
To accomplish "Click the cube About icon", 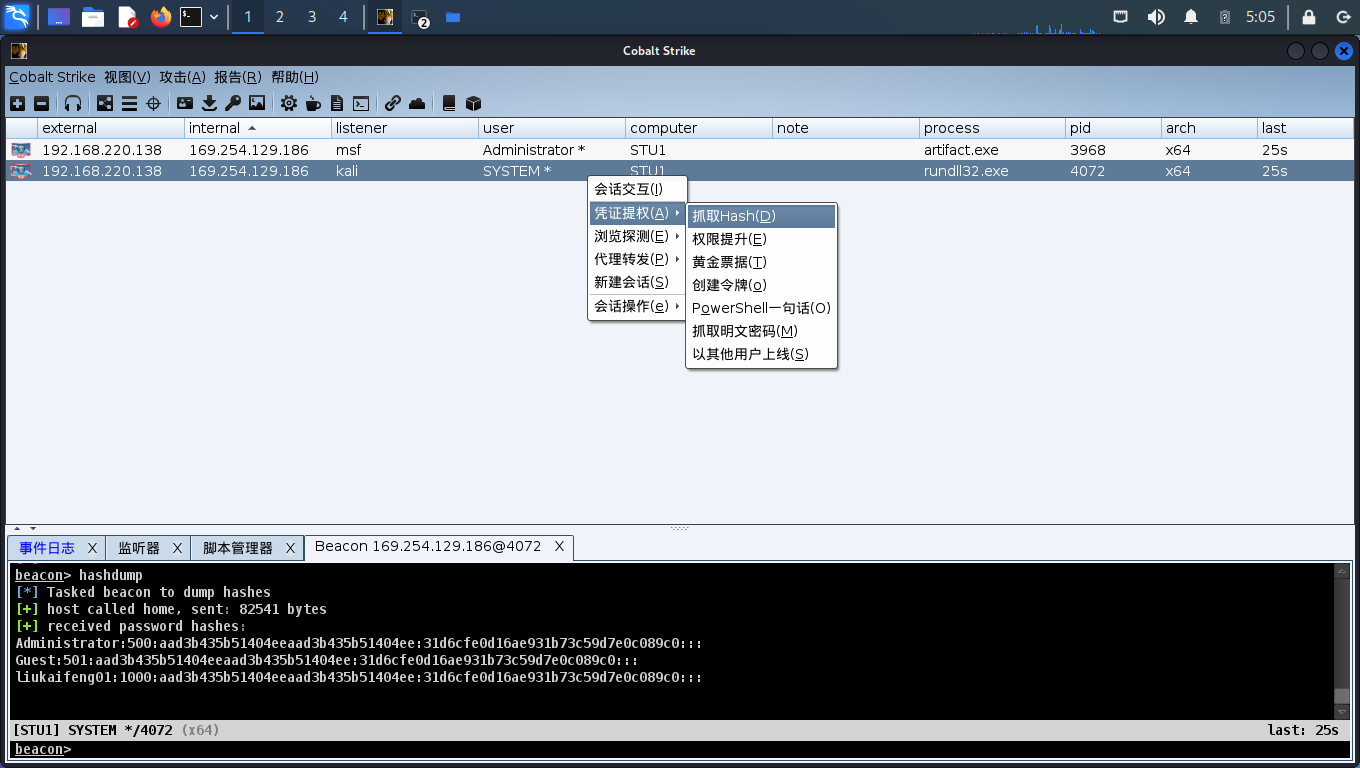I will [x=474, y=103].
